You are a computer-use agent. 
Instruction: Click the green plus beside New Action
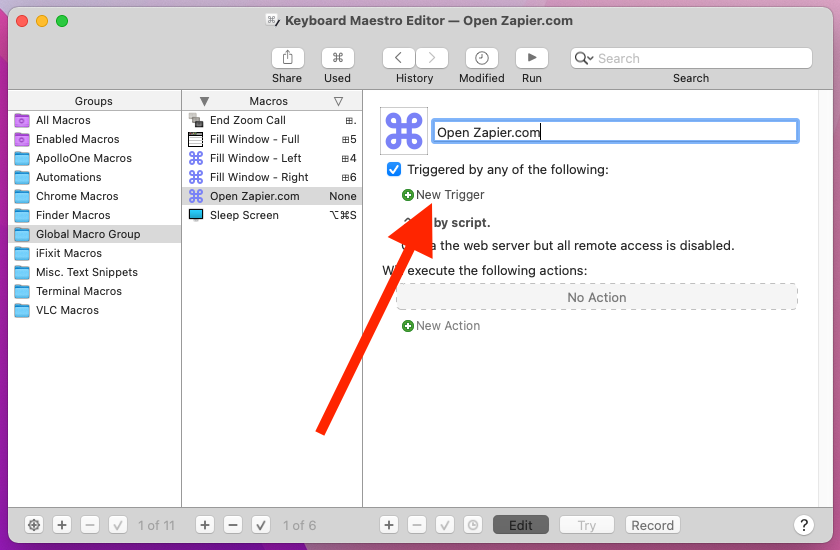click(408, 326)
